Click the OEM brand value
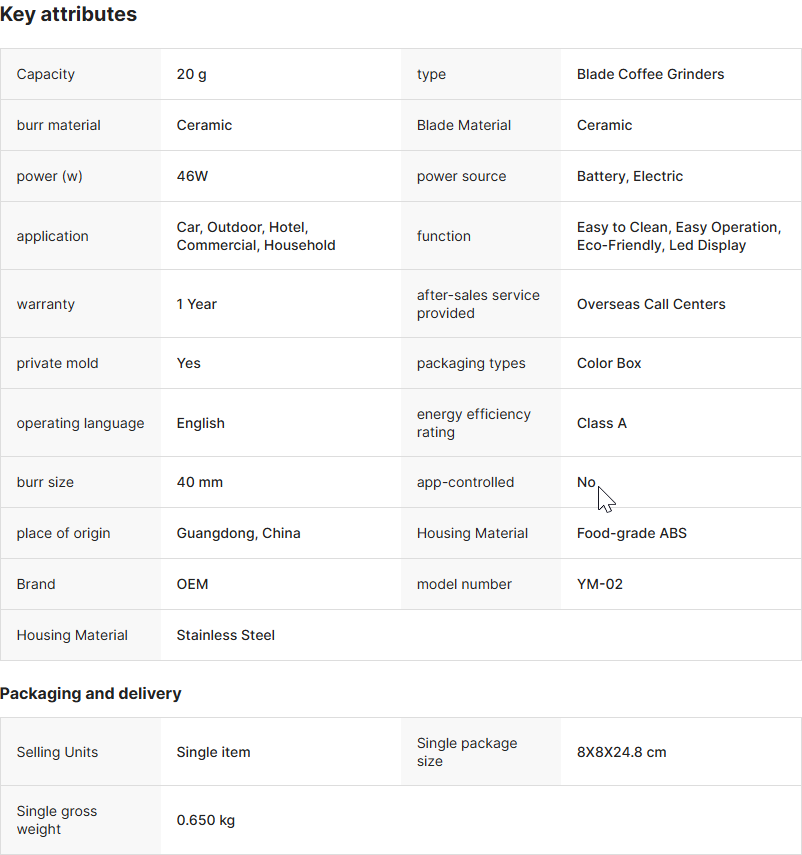The width and height of the screenshot is (802, 855). 193,584
